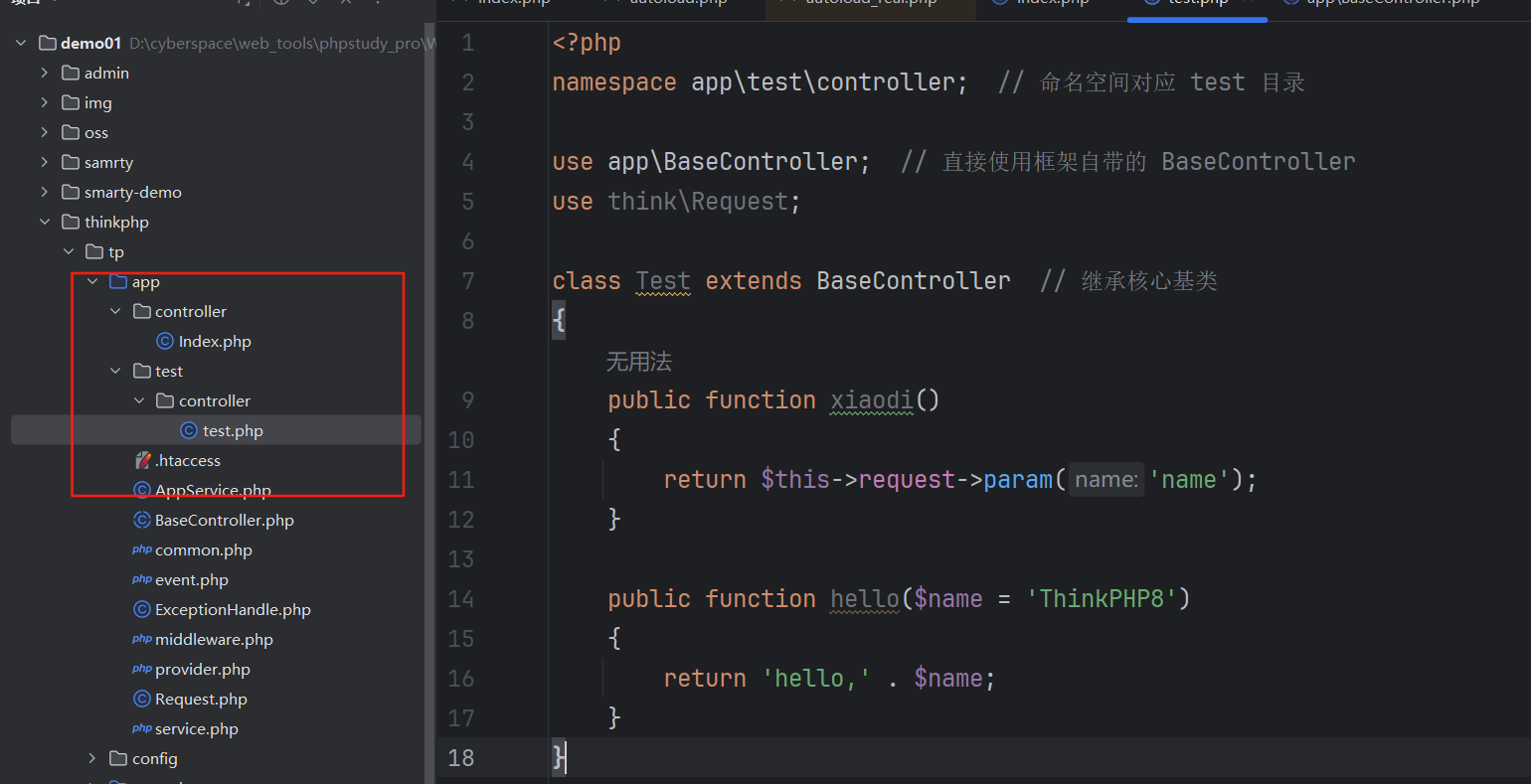Click the class icon beside test.php
The image size is (1531, 784).
[x=189, y=430]
